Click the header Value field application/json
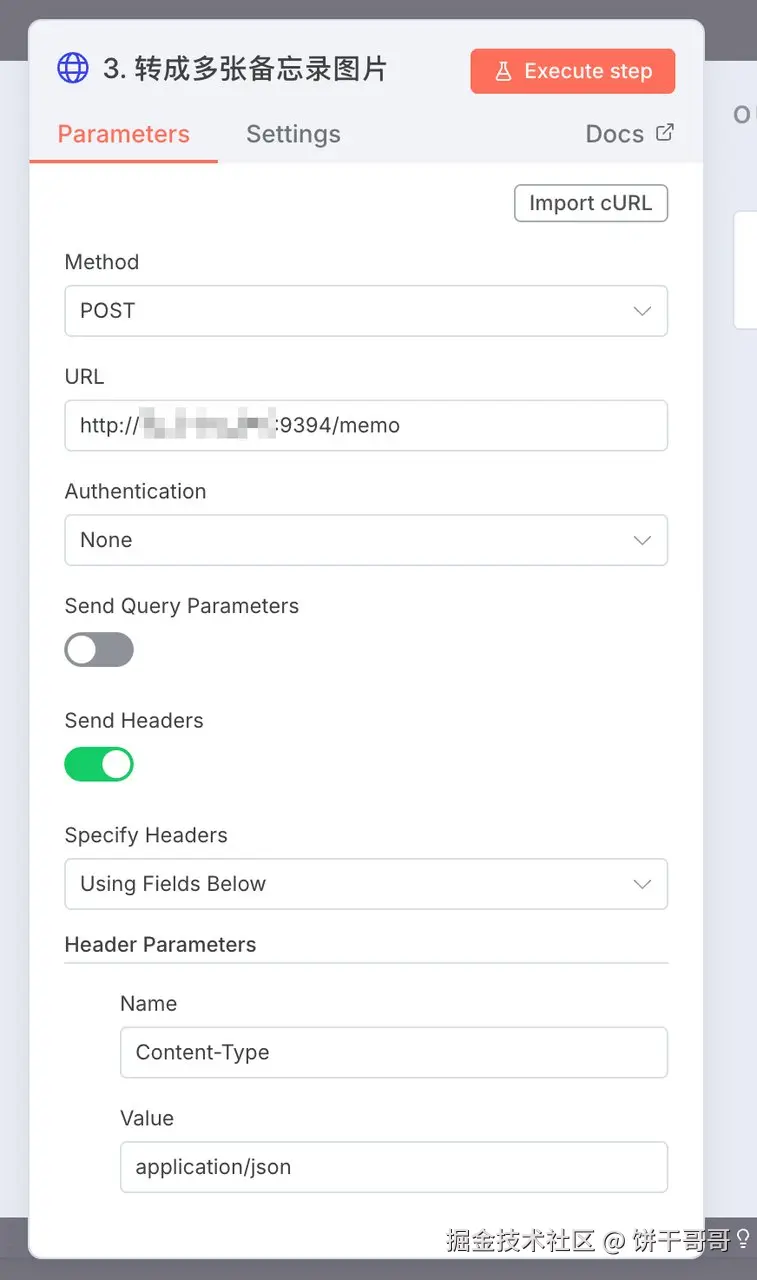 point(393,1167)
